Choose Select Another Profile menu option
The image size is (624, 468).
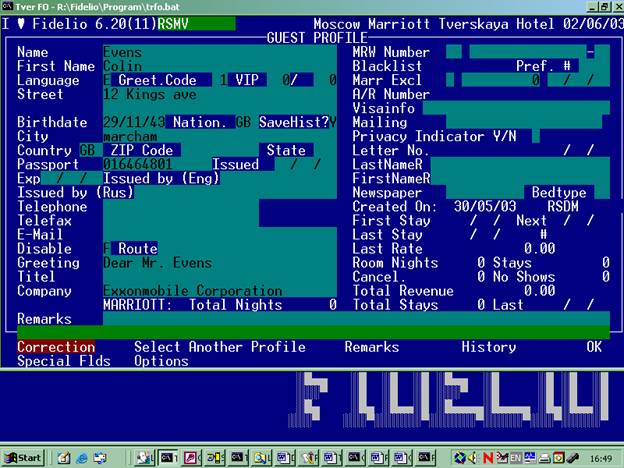[220, 347]
